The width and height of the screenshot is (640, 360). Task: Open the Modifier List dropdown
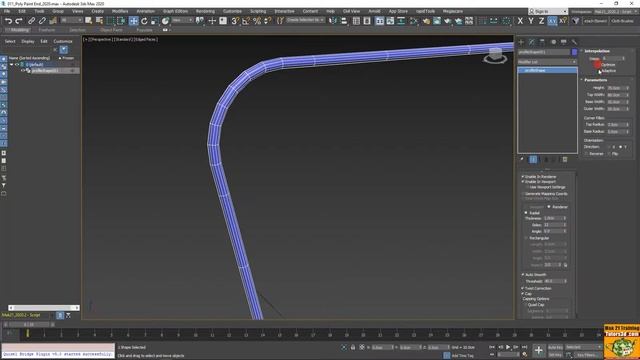coord(547,62)
